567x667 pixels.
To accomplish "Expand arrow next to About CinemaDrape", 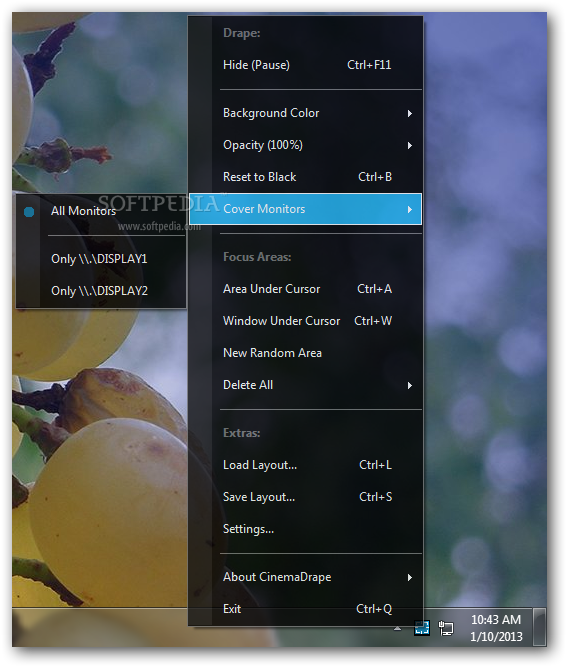I will (x=410, y=578).
